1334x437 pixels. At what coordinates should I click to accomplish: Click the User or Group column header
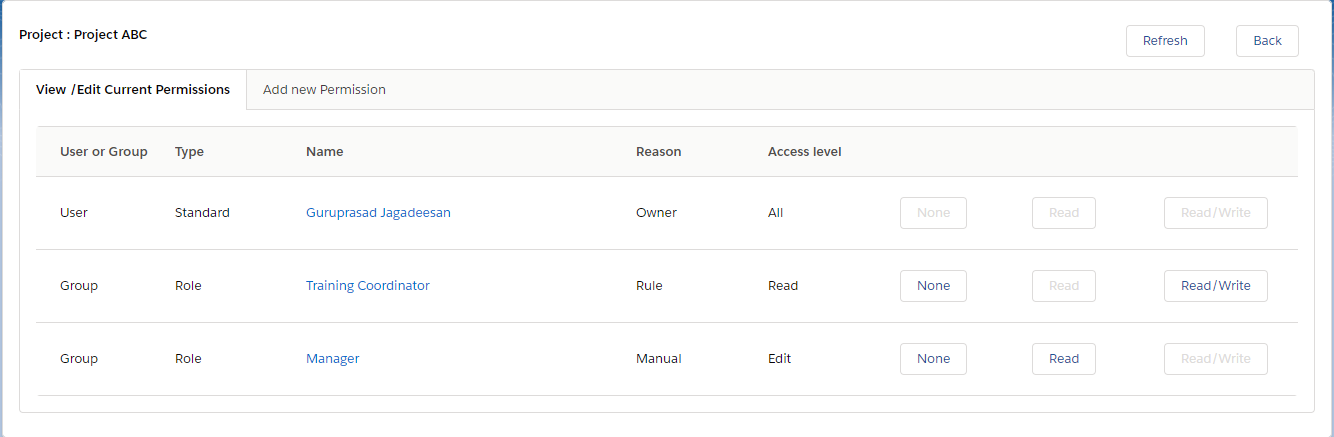(103, 152)
